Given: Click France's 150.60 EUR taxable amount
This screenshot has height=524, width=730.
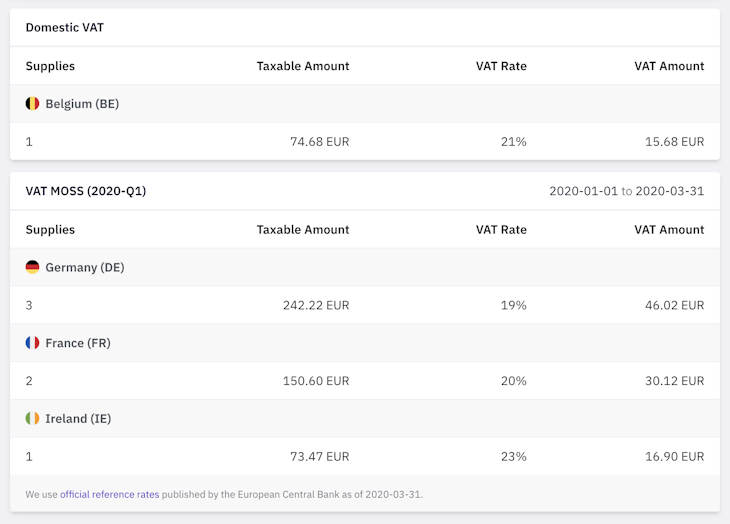Looking at the screenshot, I should click(x=316, y=381).
